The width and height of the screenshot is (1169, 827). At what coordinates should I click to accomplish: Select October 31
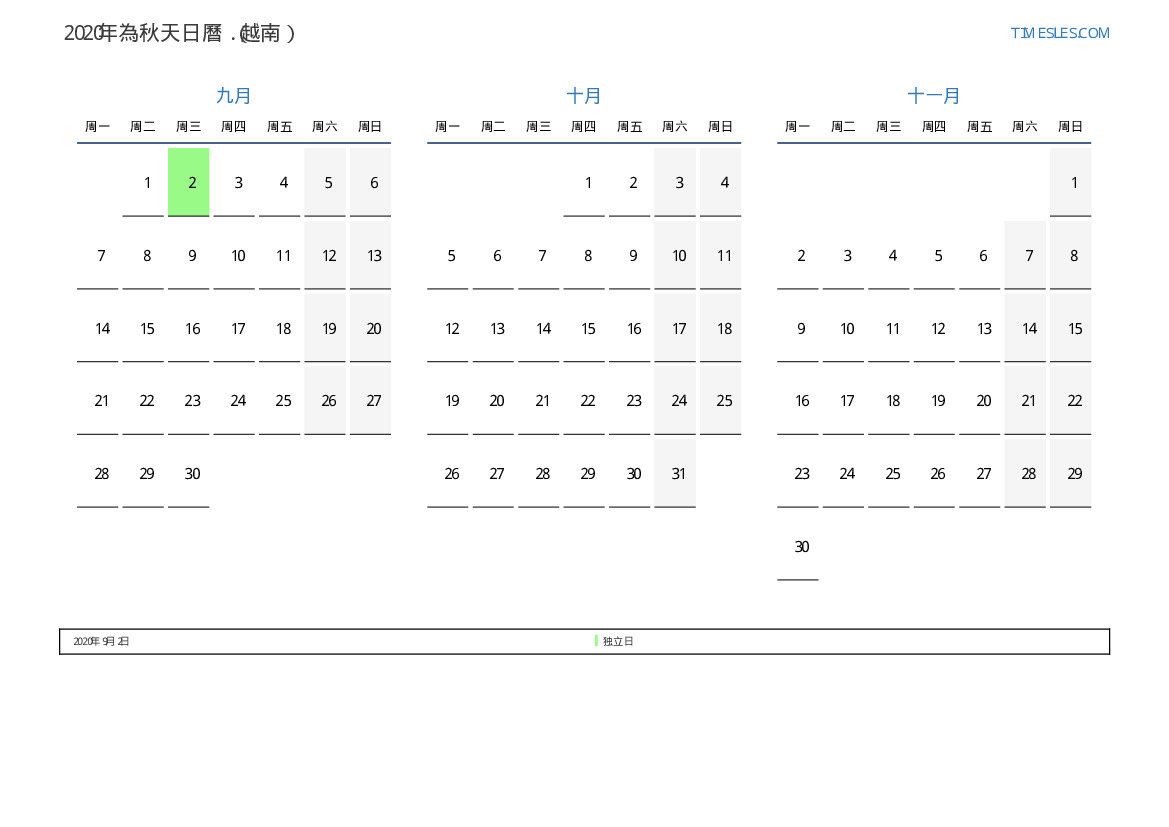675,474
